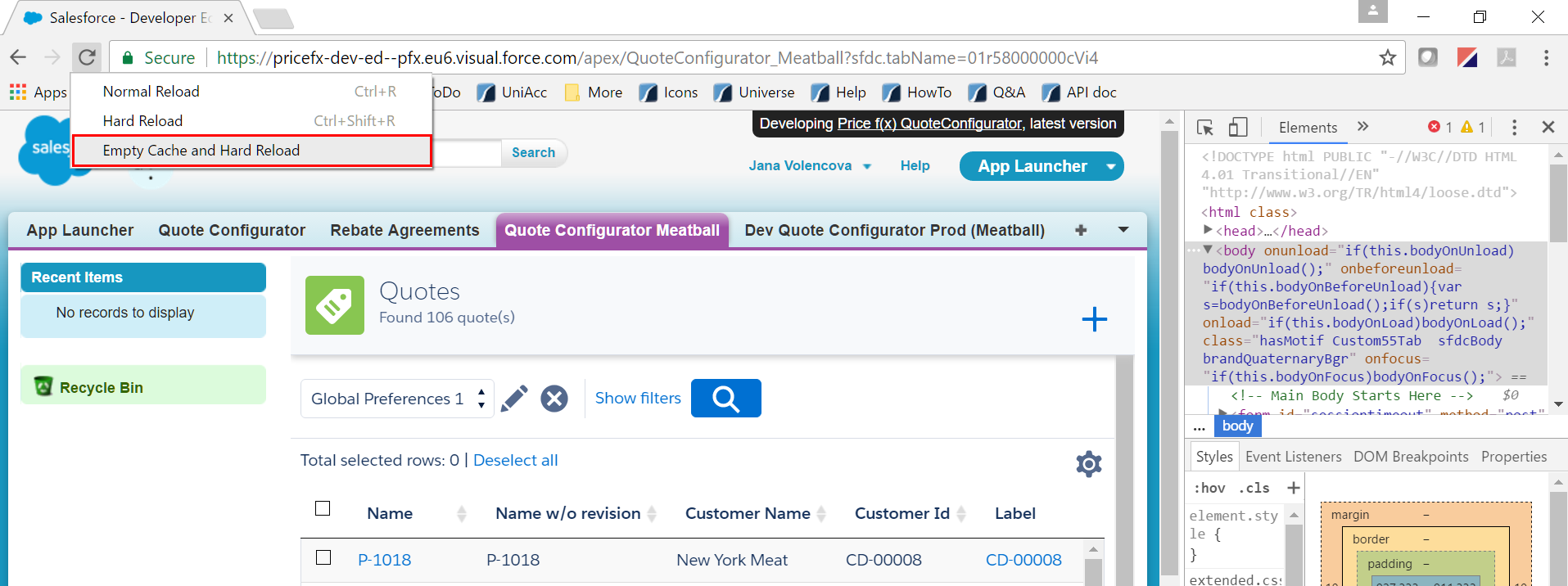The image size is (1568, 586).
Task: Activate DevTools inspect element picker icon
Action: click(1204, 128)
